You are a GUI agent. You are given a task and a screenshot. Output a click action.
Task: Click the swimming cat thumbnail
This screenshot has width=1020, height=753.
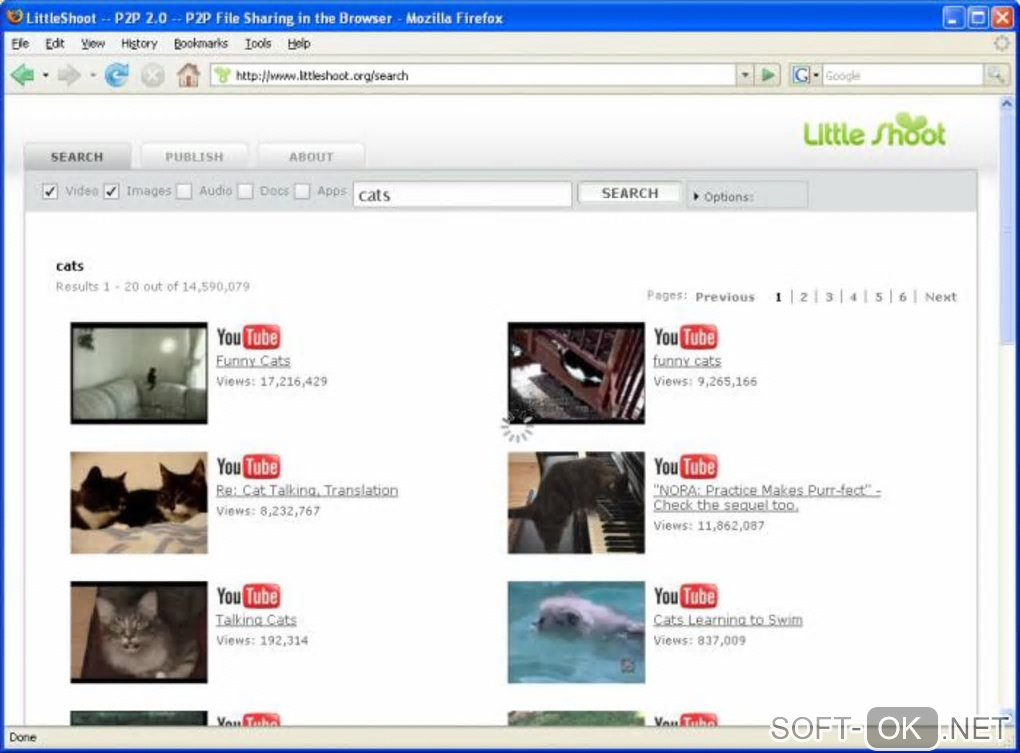(576, 632)
